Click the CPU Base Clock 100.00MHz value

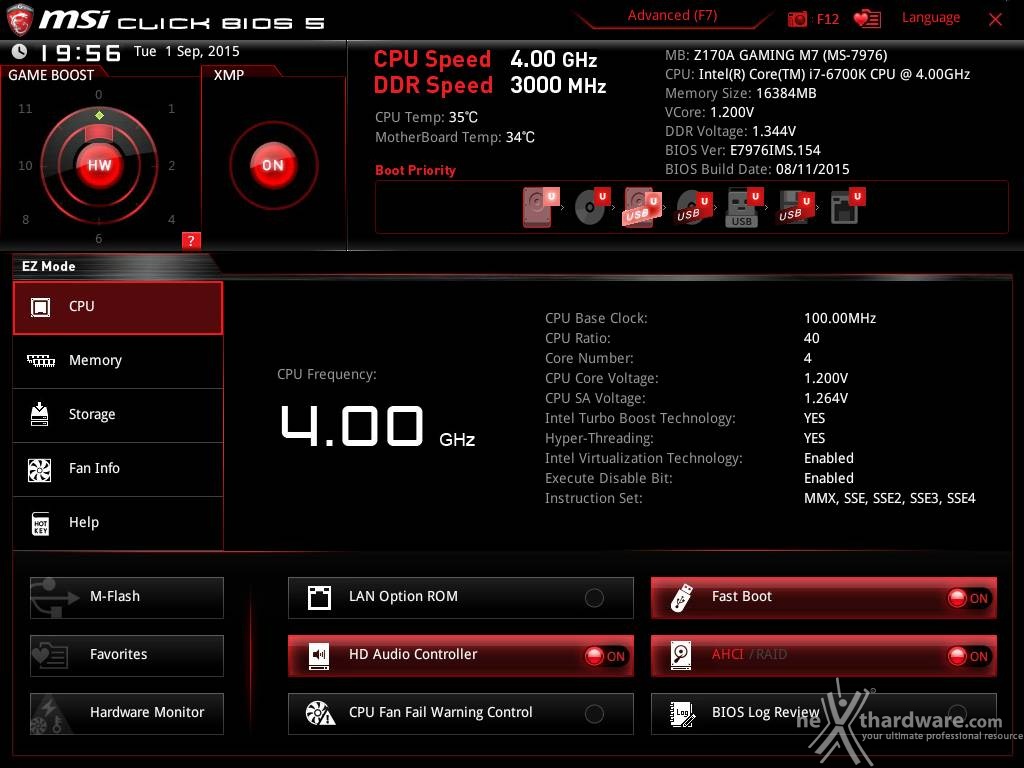point(840,318)
